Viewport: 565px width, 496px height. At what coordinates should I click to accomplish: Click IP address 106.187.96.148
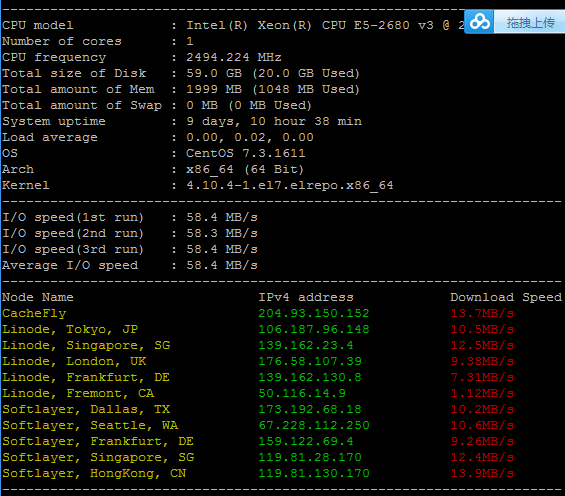314,329
